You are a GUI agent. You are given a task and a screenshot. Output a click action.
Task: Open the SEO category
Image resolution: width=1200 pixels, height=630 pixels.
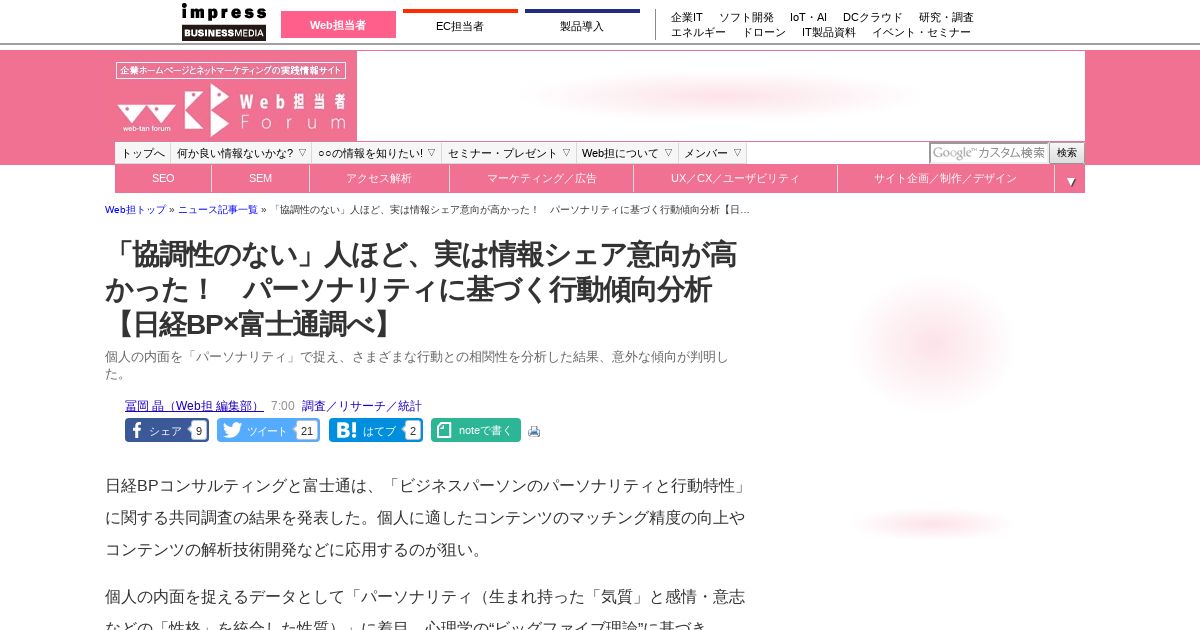[x=163, y=179]
